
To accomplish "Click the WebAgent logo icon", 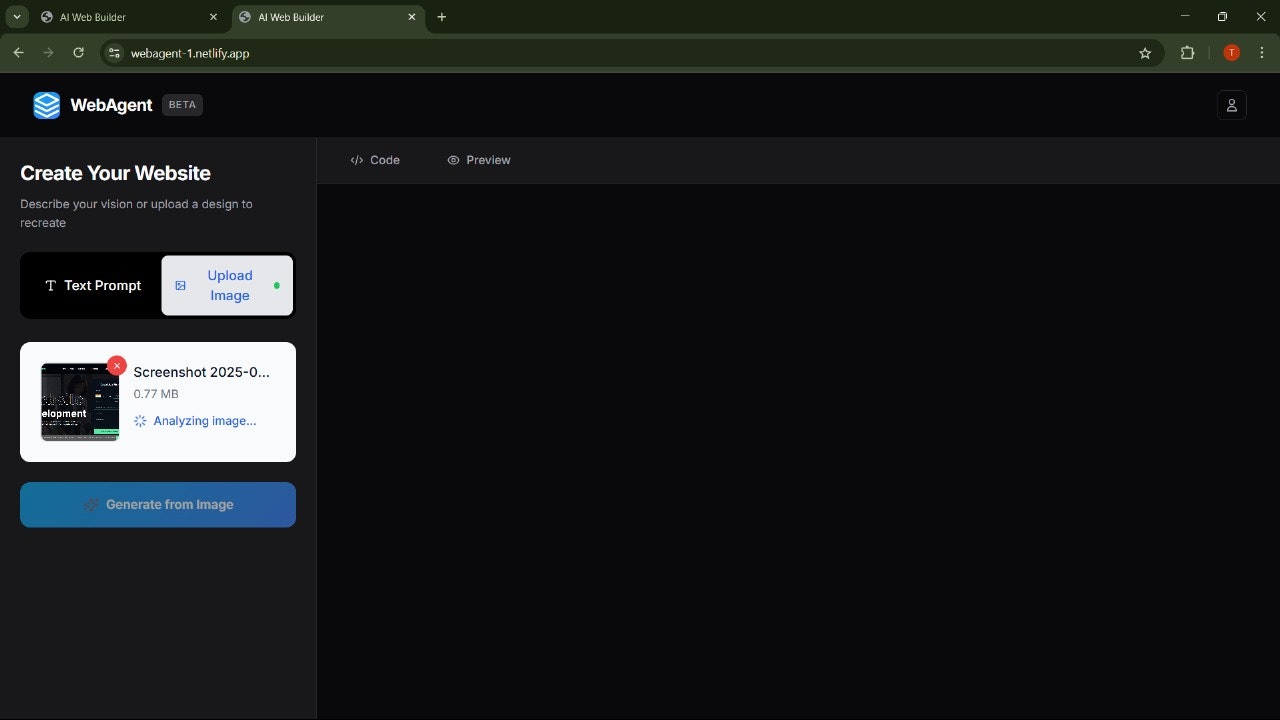I will coord(46,105).
